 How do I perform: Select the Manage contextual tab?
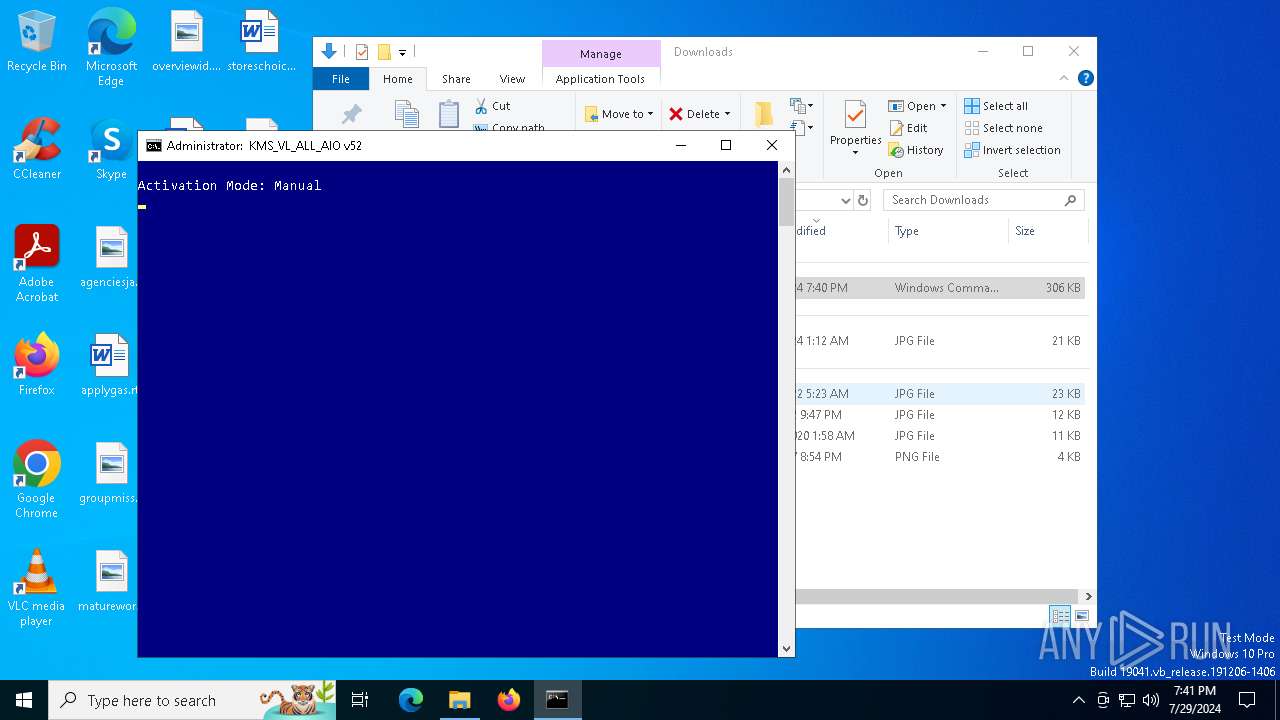pyautogui.click(x=600, y=54)
